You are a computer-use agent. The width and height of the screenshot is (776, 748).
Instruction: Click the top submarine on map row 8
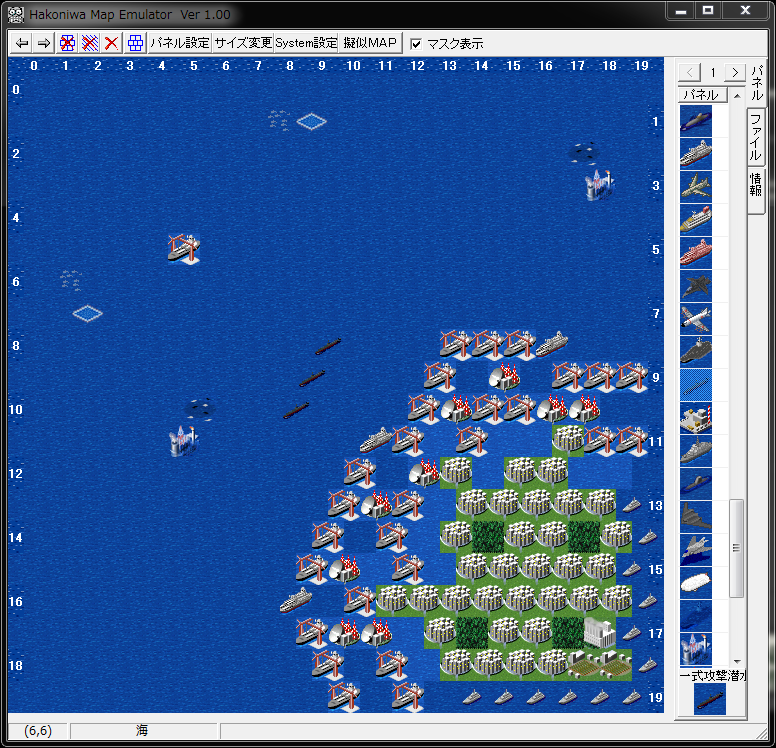(328, 346)
